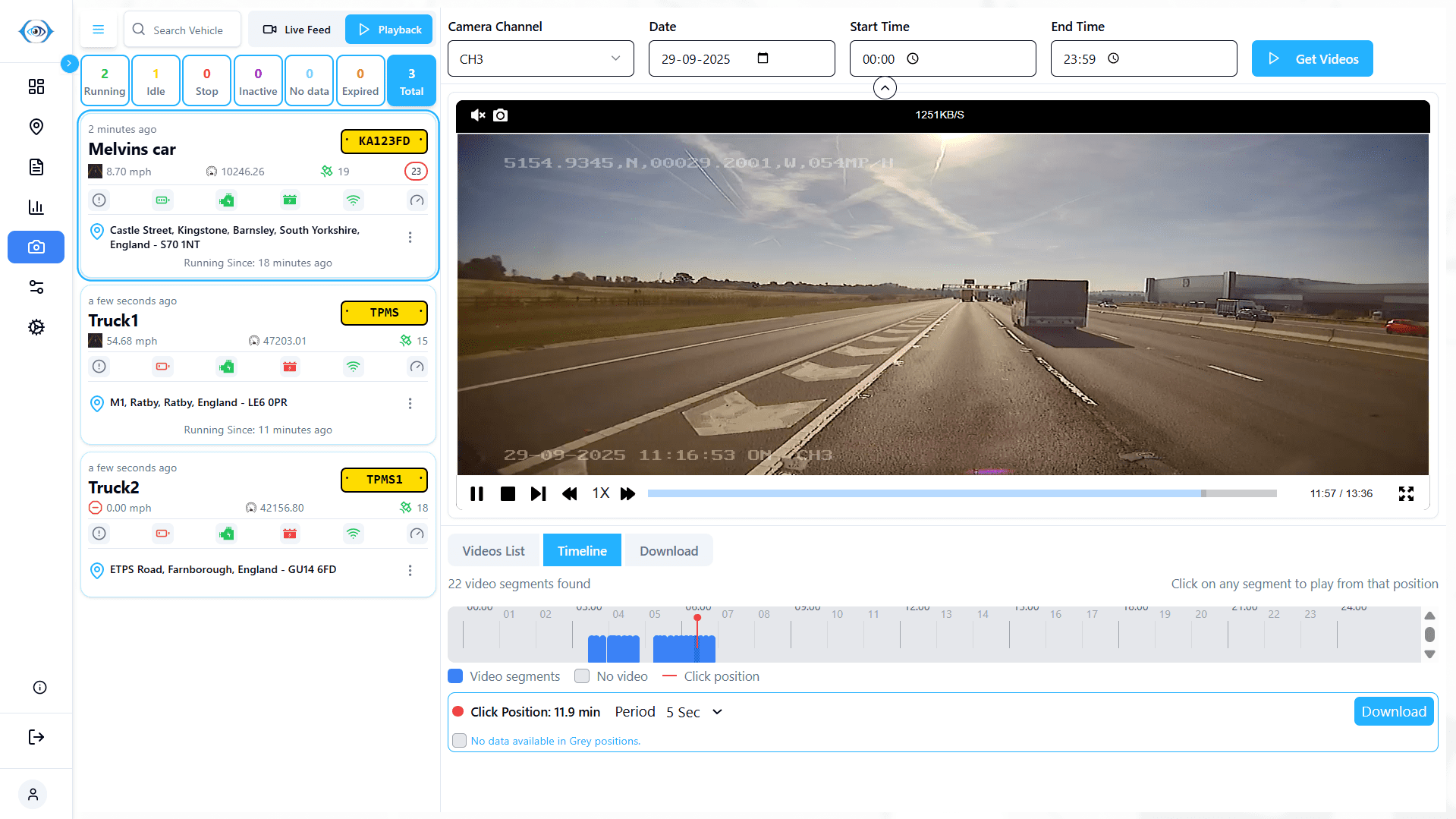Switch to the Videos List tab

(493, 551)
